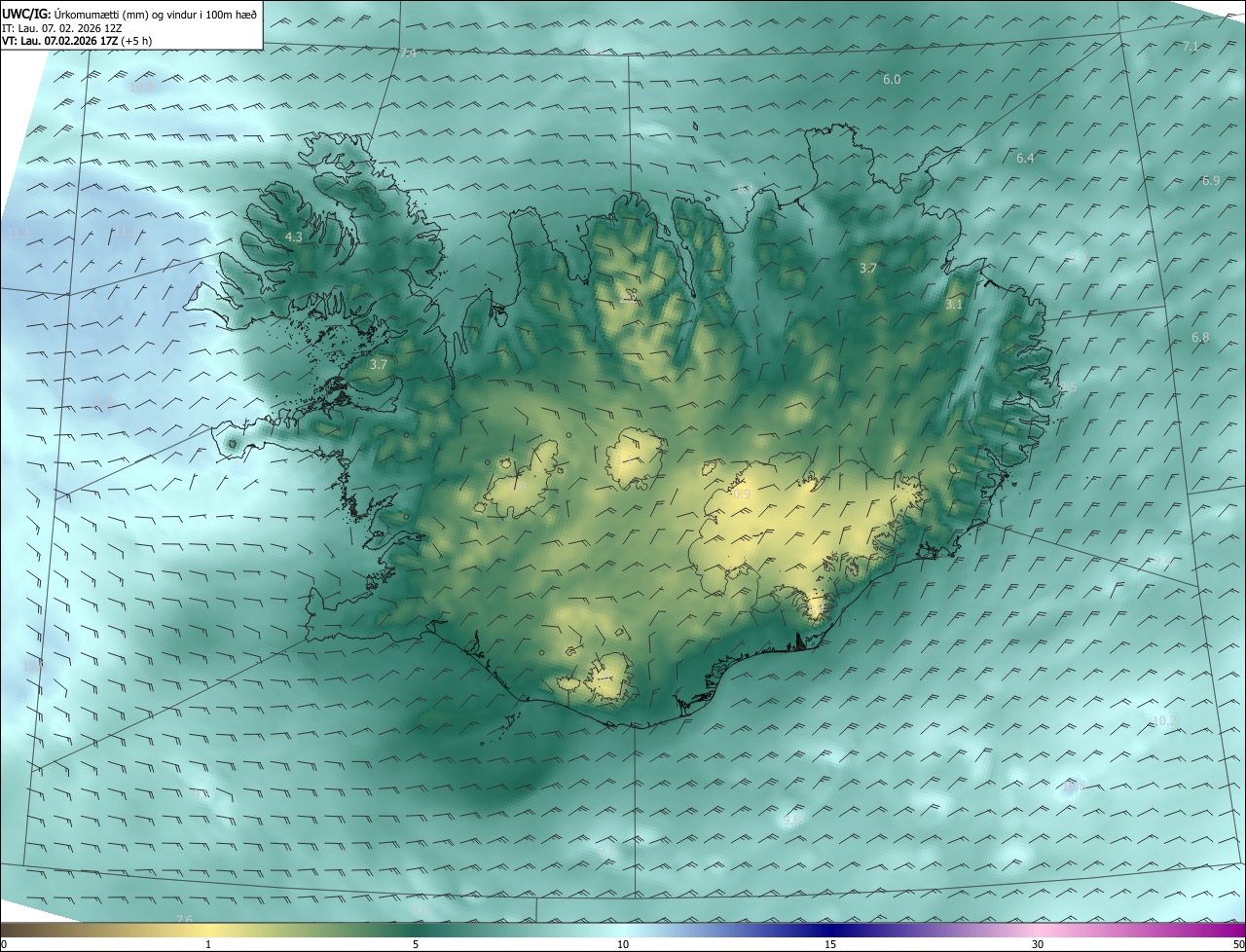Screen dimensions: 1246x952
Task: Click the 3.1 value in the east
Action: point(954,305)
